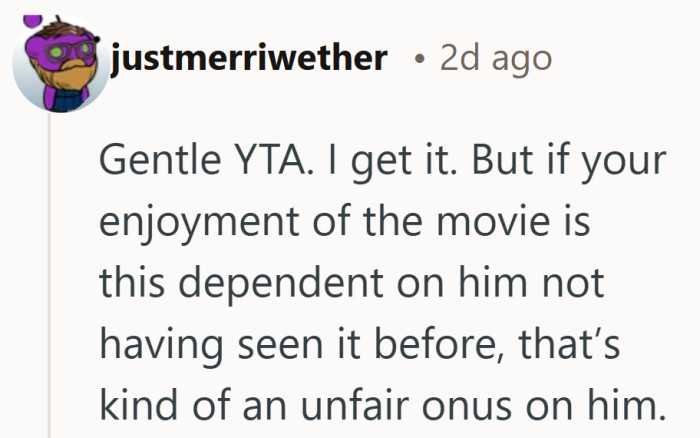Click the small purple bubble above the avatar

point(33,20)
